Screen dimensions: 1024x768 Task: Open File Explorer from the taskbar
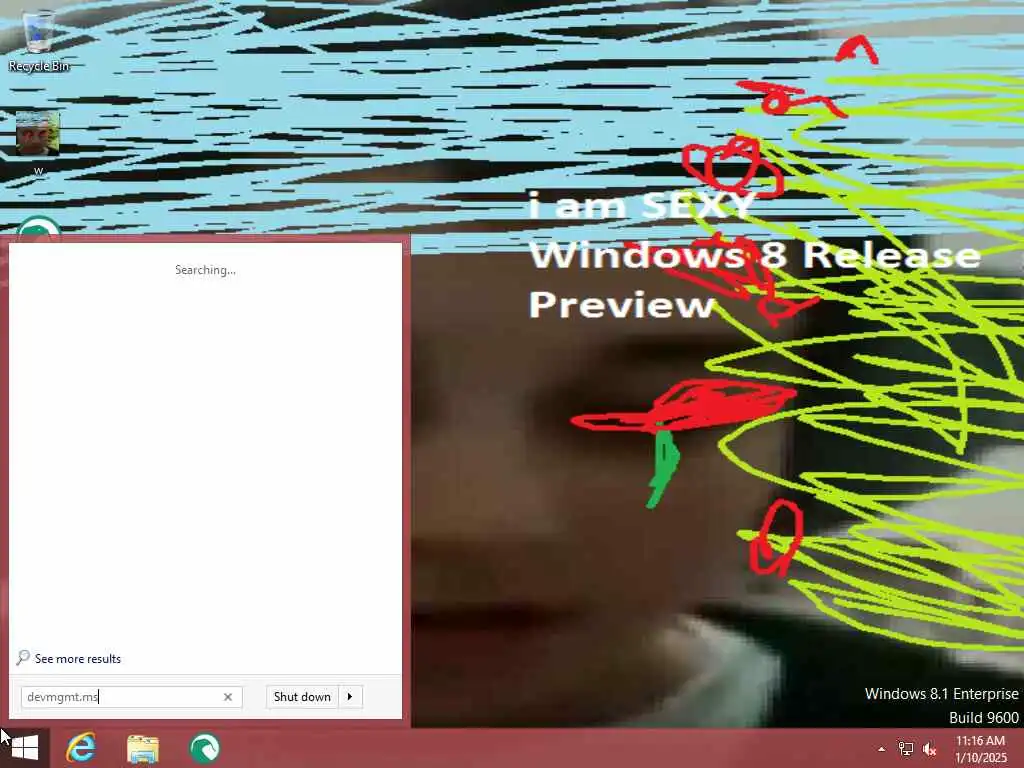(142, 748)
